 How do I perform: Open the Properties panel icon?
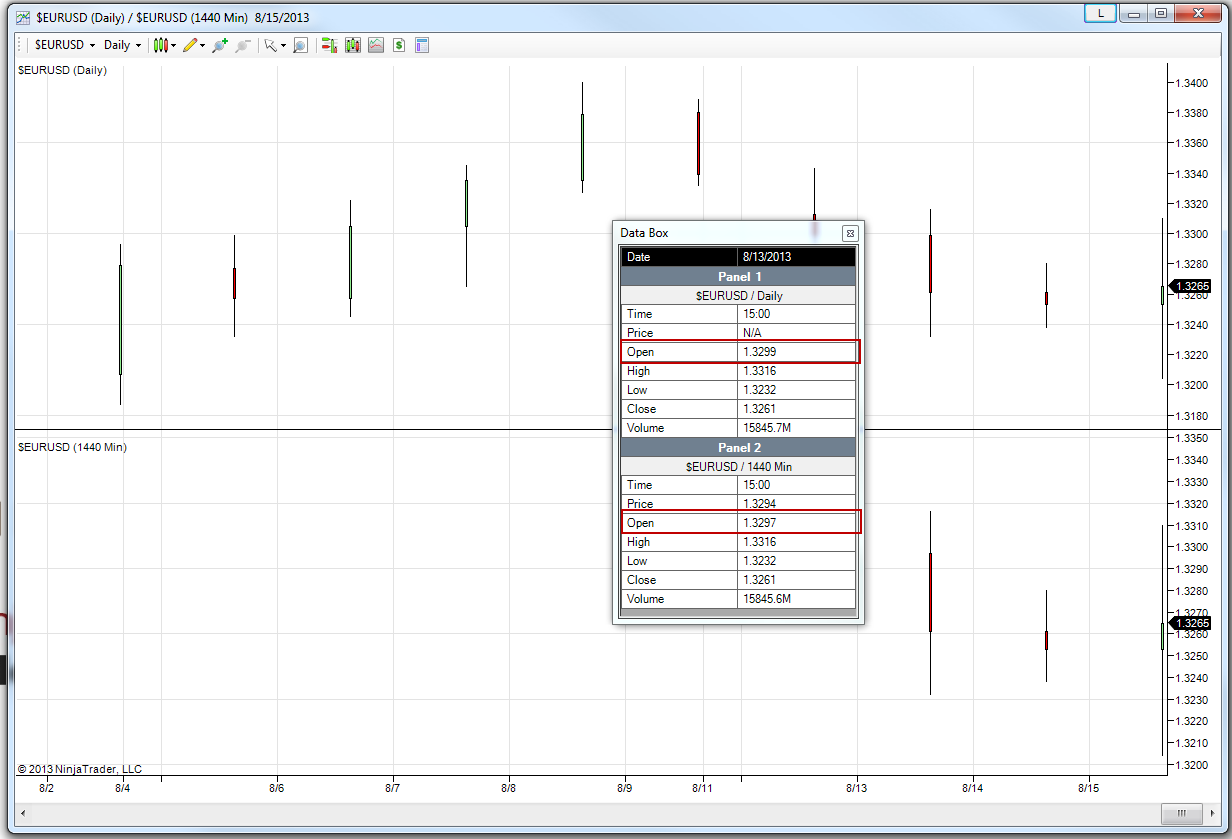coord(422,45)
